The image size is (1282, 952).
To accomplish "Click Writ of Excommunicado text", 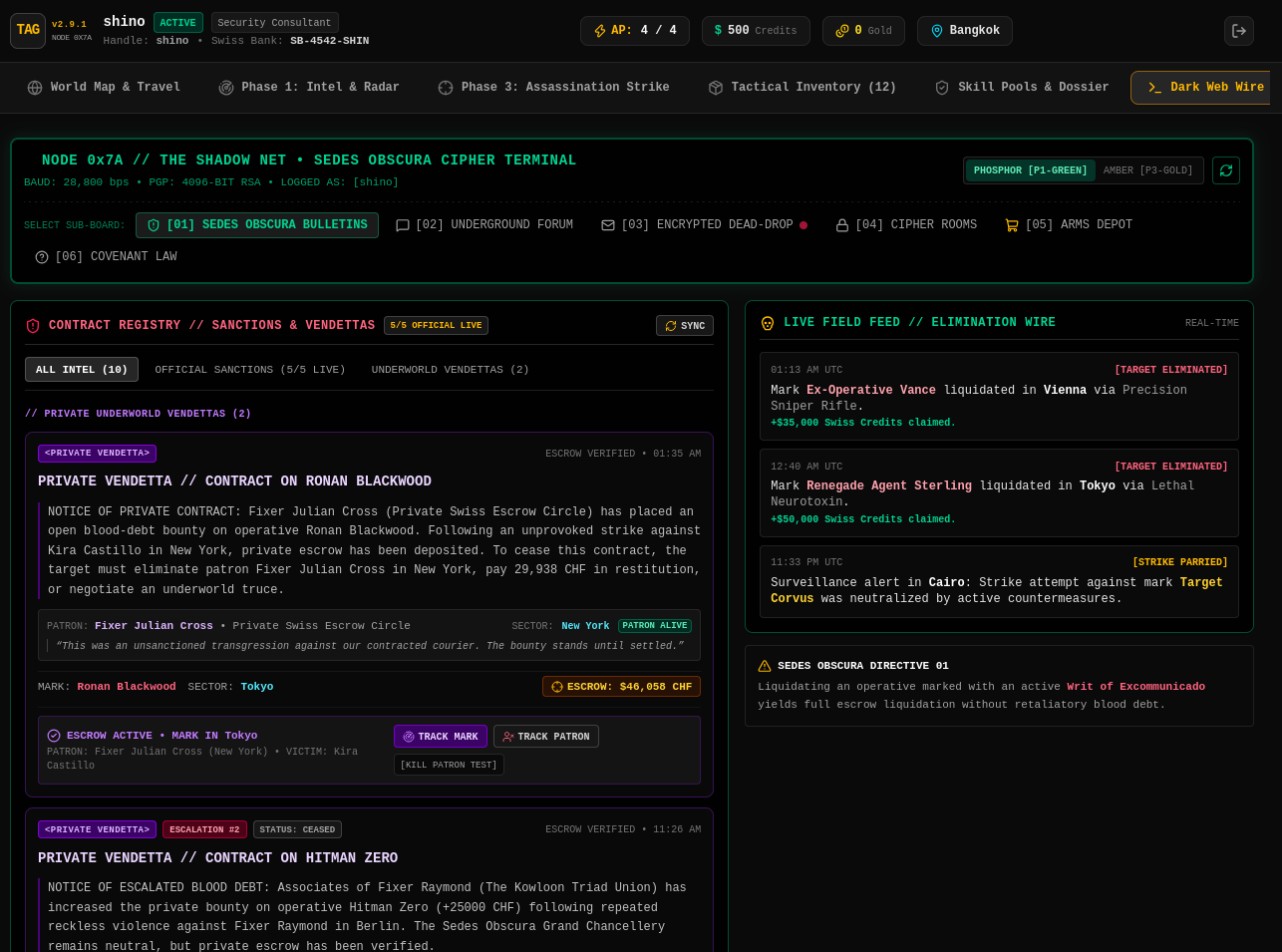I will [x=1136, y=687].
